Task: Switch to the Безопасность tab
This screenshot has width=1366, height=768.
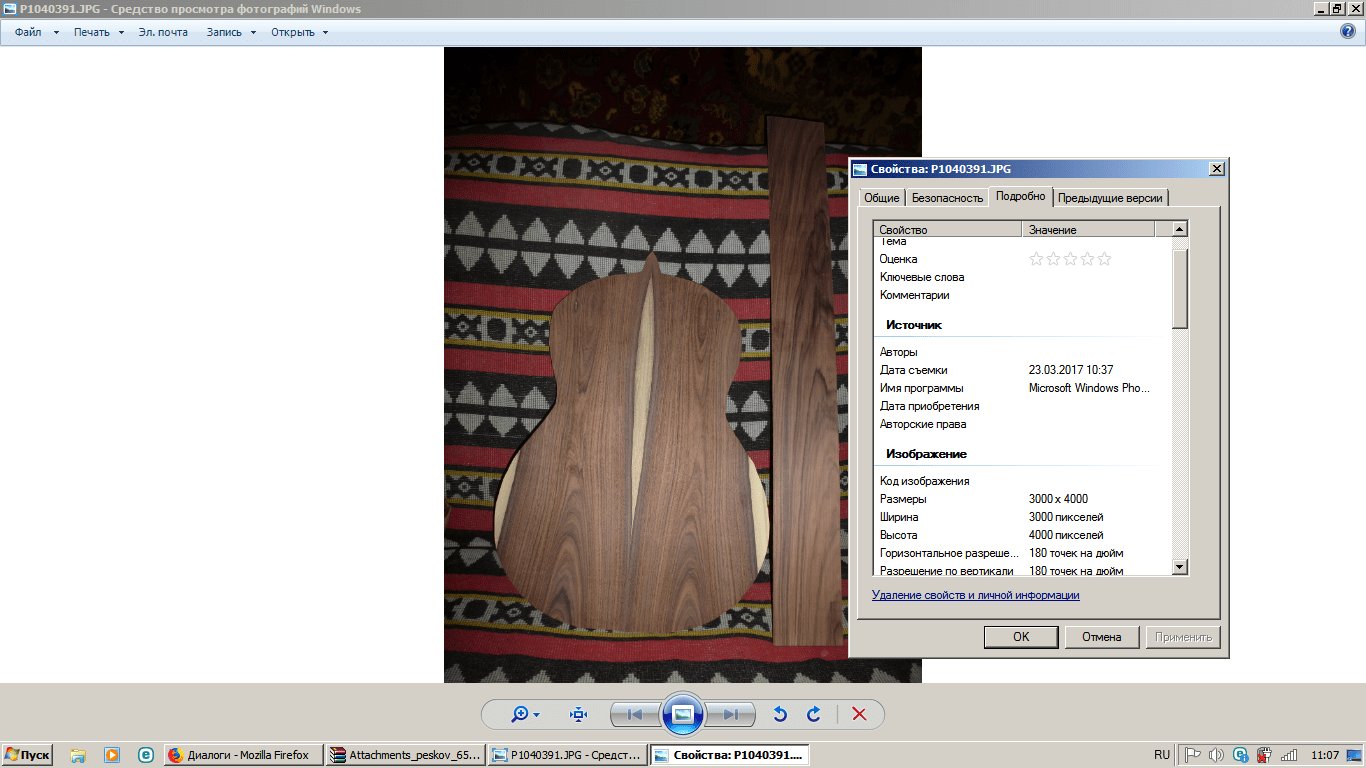Action: tap(947, 198)
